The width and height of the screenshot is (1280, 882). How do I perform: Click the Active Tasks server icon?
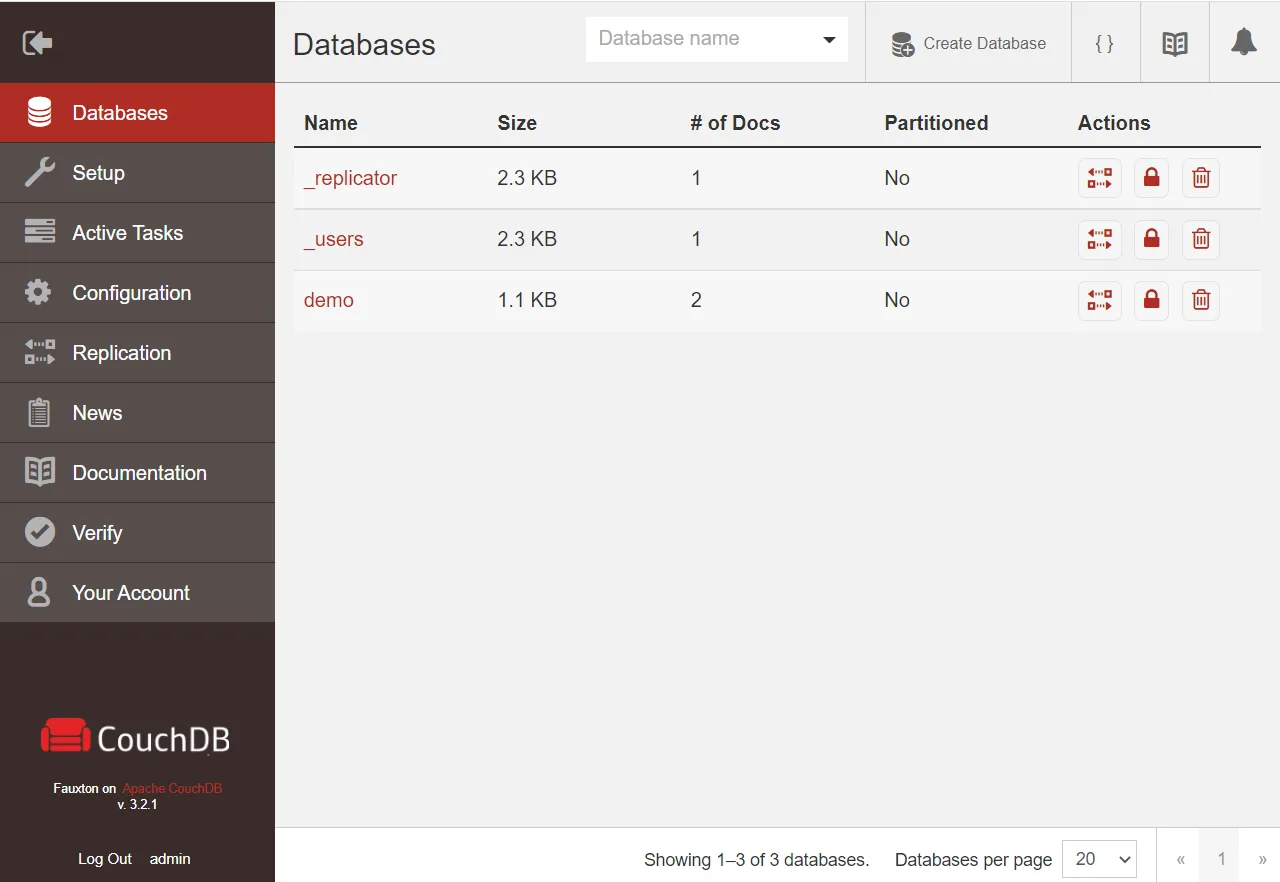(x=39, y=233)
